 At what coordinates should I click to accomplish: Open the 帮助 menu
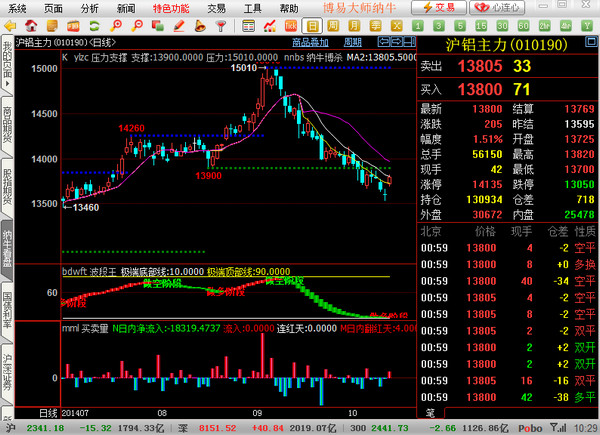[x=289, y=8]
